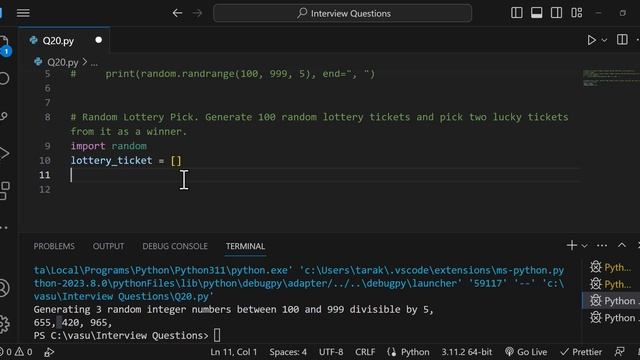
Task: Open the feedback icon in status bar
Action: [x=619, y=352]
